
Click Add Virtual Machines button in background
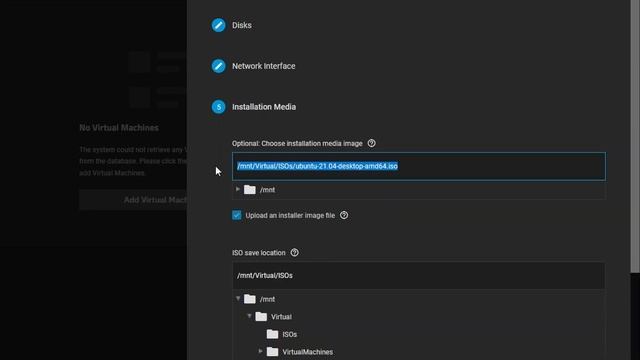click(x=133, y=200)
